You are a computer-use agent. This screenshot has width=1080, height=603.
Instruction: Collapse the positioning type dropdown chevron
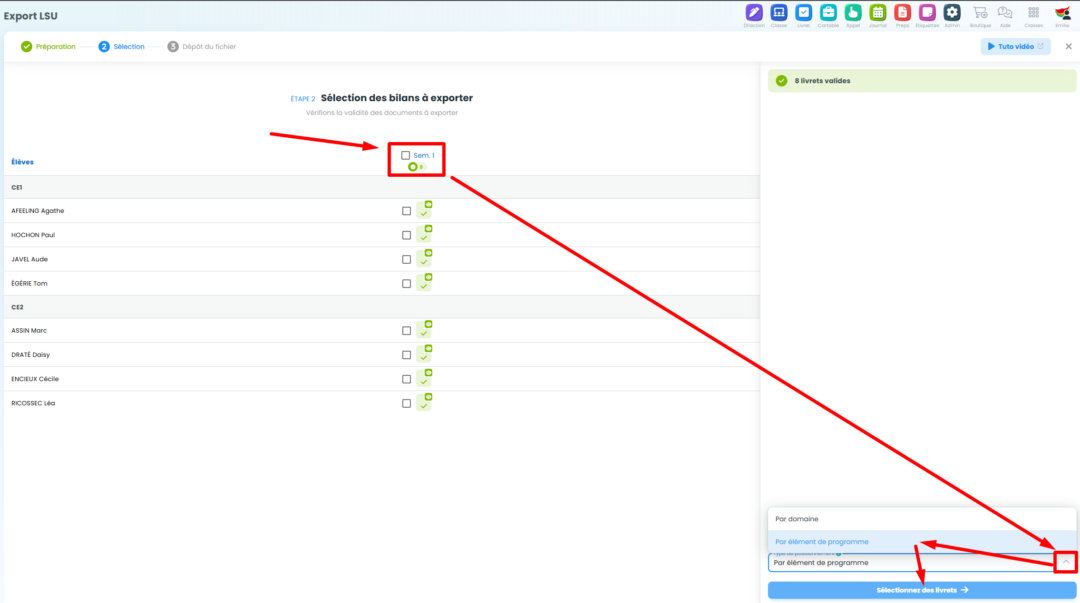click(x=1066, y=562)
